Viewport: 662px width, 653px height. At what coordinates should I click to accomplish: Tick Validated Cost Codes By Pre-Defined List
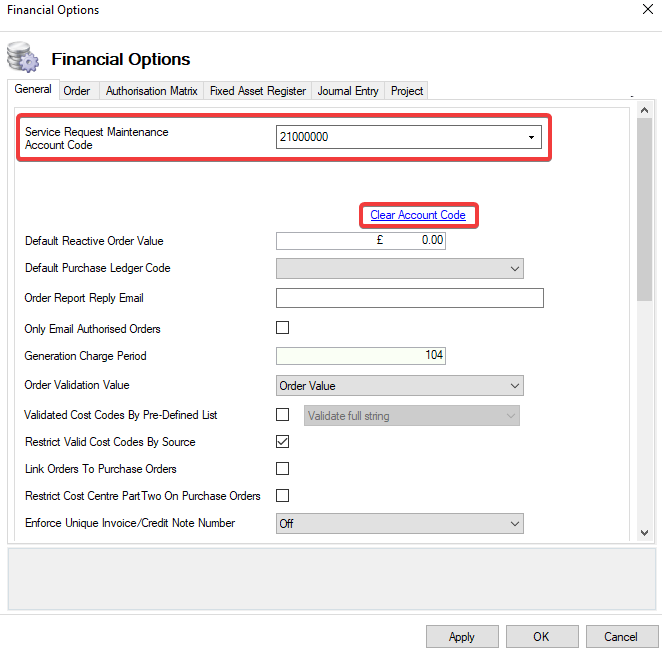coord(282,415)
